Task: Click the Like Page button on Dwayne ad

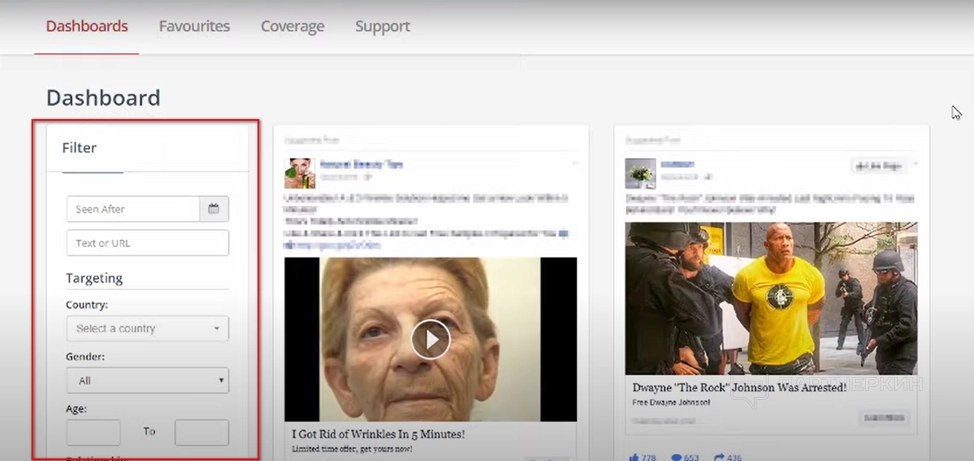Action: (879, 166)
